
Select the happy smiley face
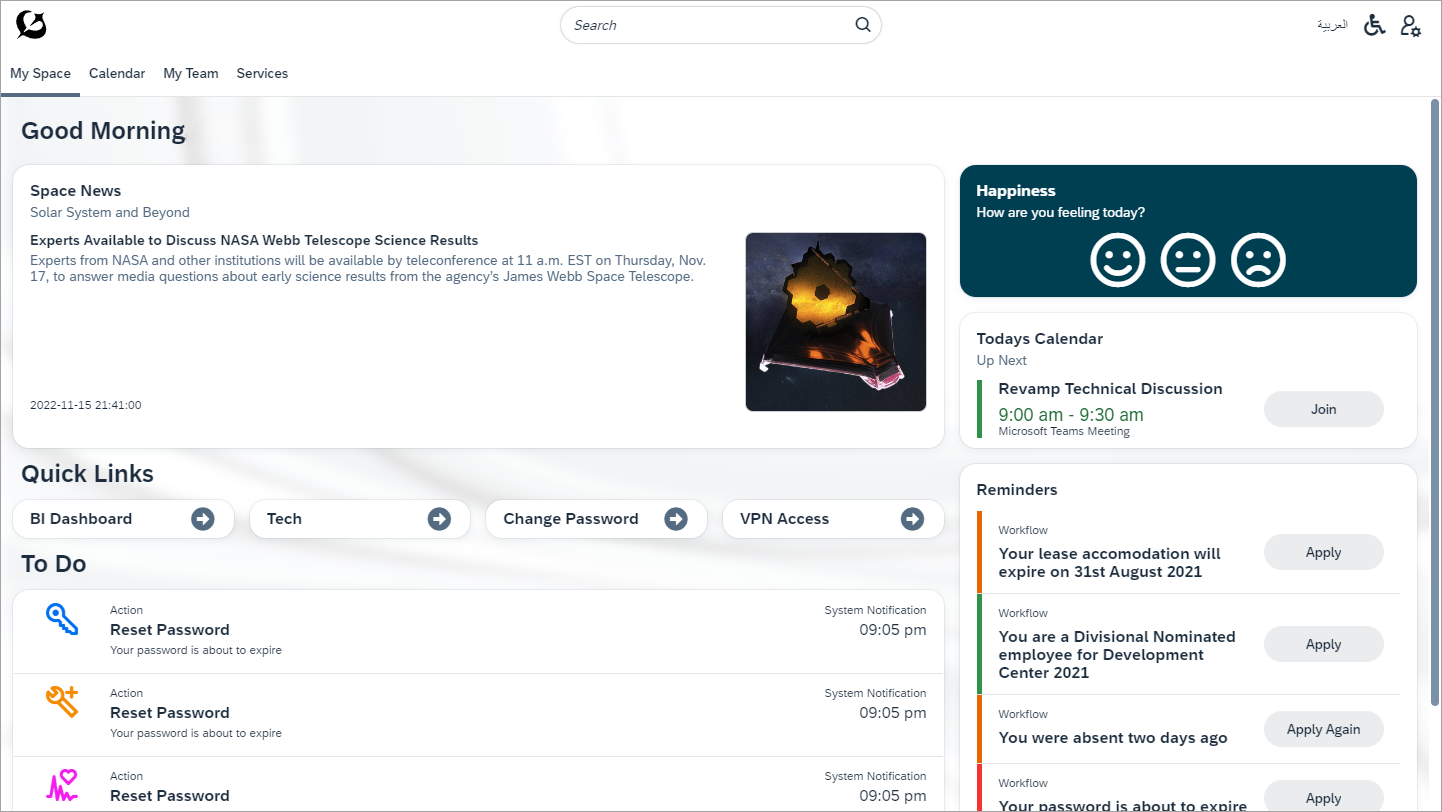pyautogui.click(x=1117, y=260)
